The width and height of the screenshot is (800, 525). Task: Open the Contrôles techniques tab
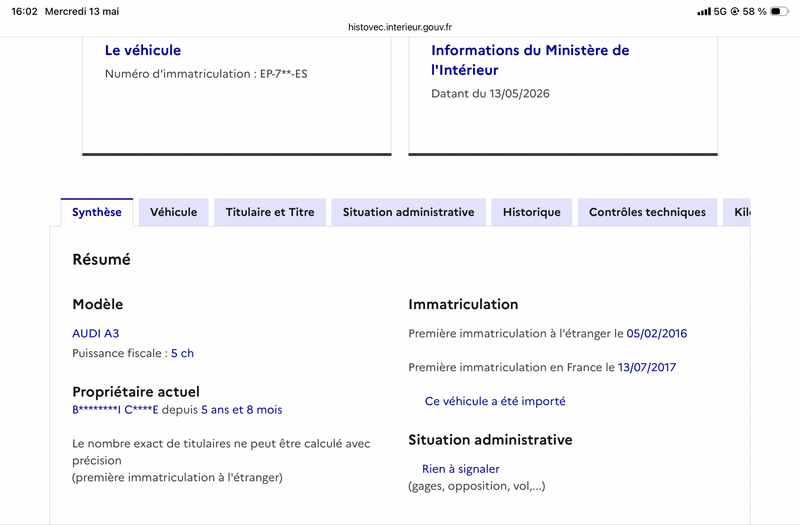647,212
